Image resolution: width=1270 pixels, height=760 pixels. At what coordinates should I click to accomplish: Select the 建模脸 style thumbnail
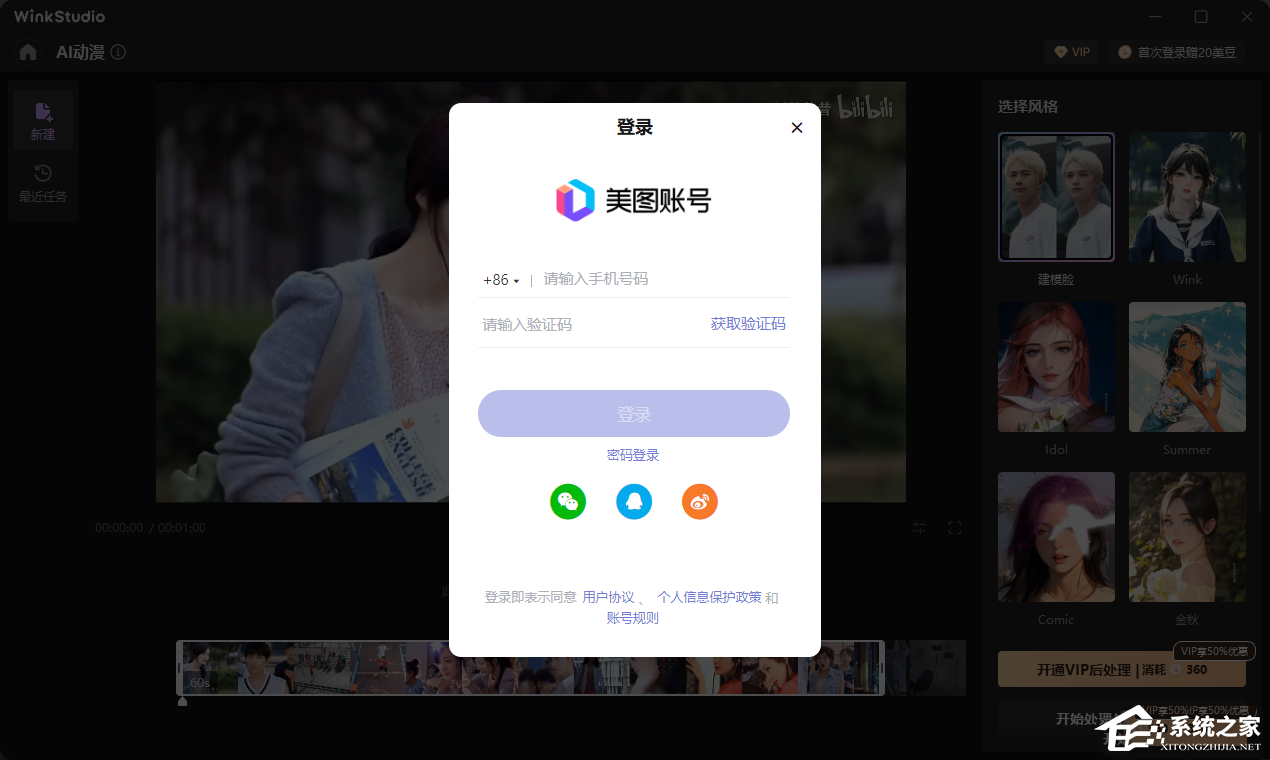pyautogui.click(x=1056, y=197)
